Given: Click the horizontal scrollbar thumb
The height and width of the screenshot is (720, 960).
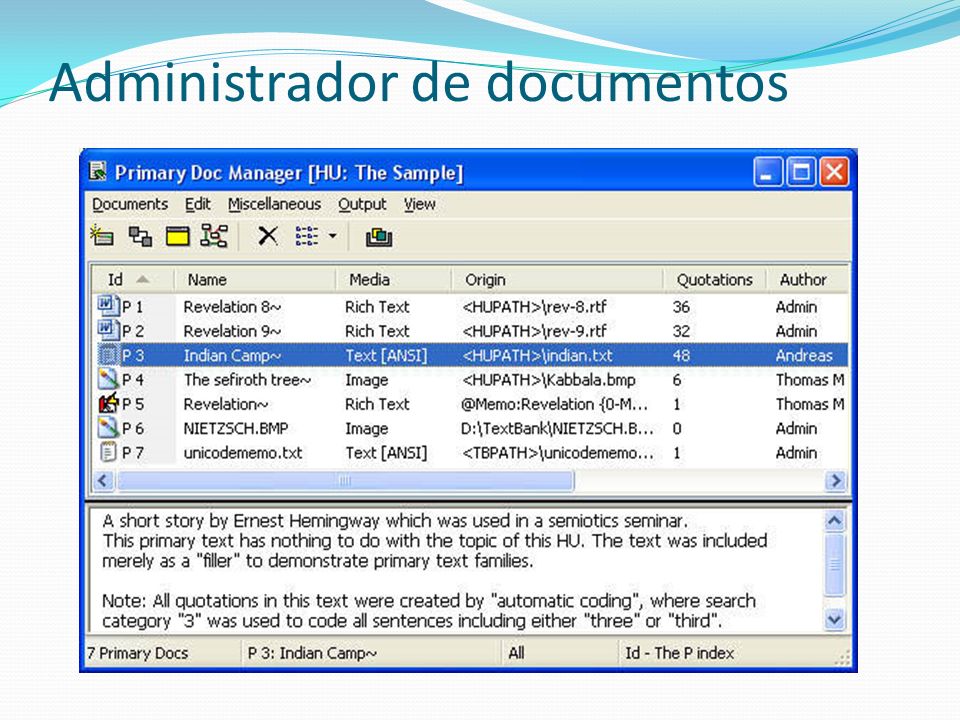Looking at the screenshot, I should (x=345, y=481).
